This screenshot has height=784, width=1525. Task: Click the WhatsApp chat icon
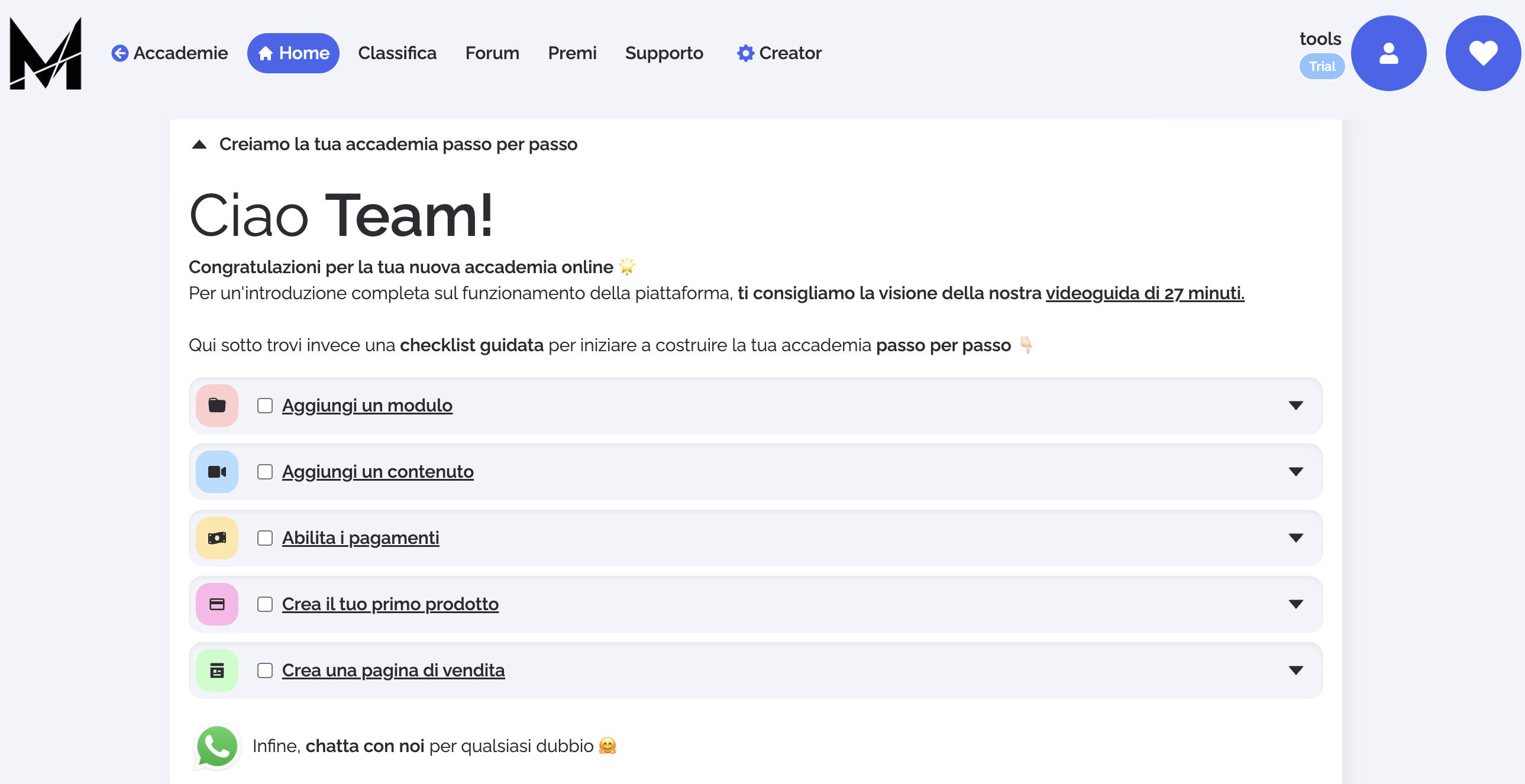217,746
